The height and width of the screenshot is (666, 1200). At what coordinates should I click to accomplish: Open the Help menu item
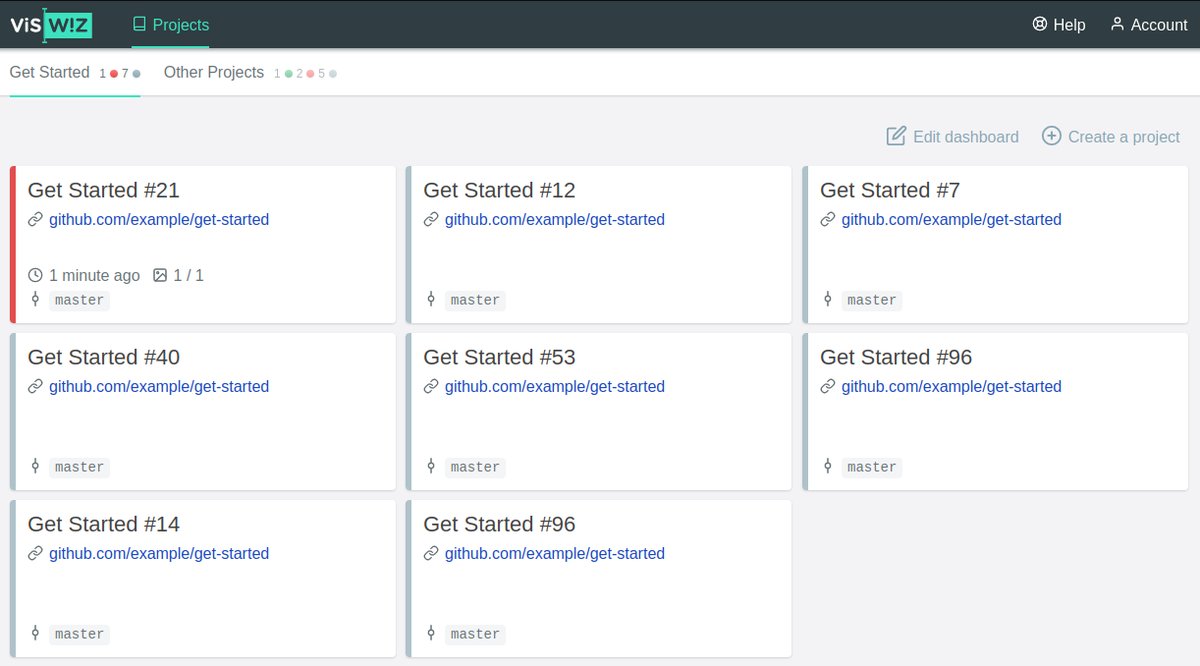1059,24
